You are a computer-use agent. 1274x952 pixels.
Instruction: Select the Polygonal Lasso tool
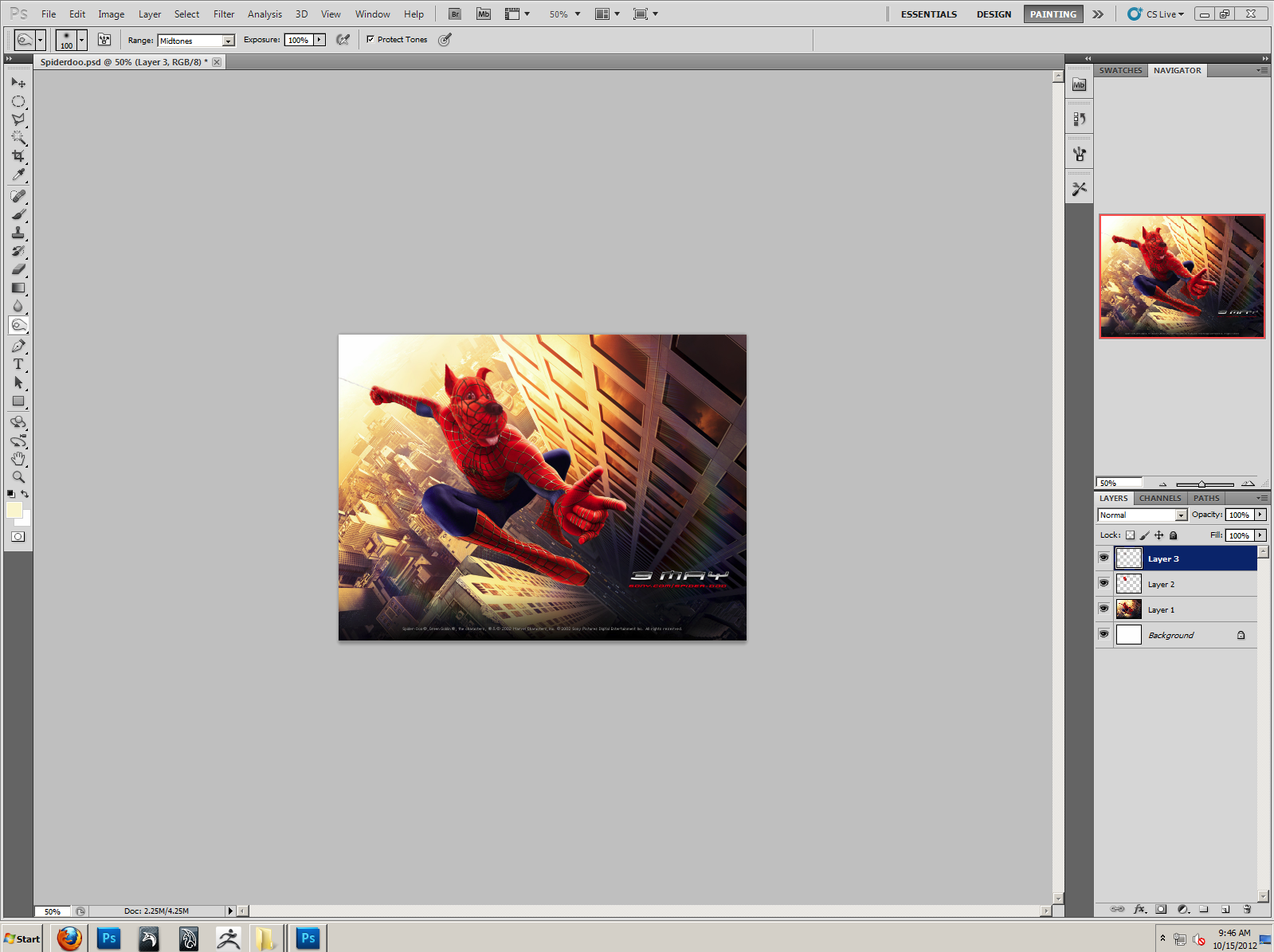pos(18,119)
